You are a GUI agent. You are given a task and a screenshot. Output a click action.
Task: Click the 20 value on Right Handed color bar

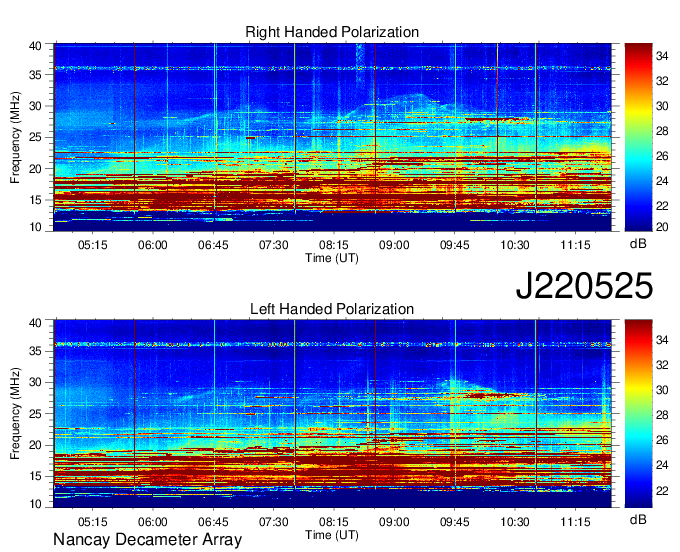[662, 227]
